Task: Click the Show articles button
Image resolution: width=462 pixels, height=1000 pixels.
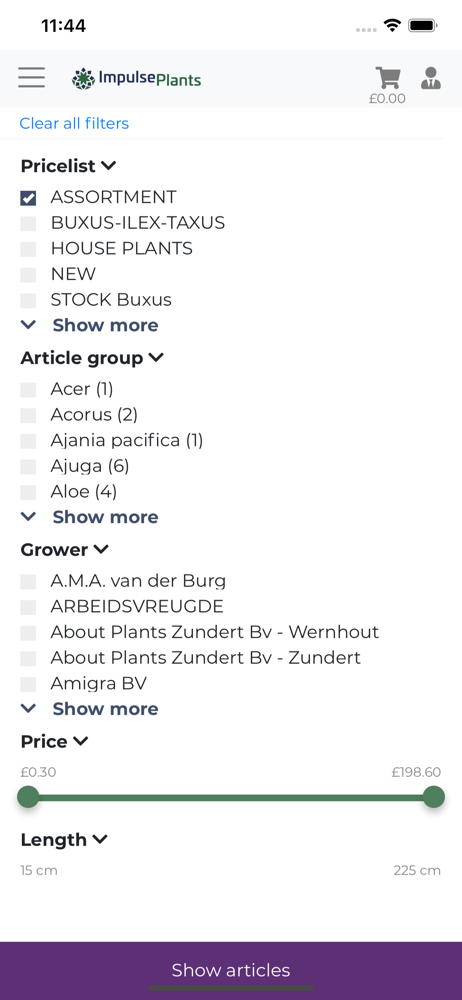Action: [231, 971]
